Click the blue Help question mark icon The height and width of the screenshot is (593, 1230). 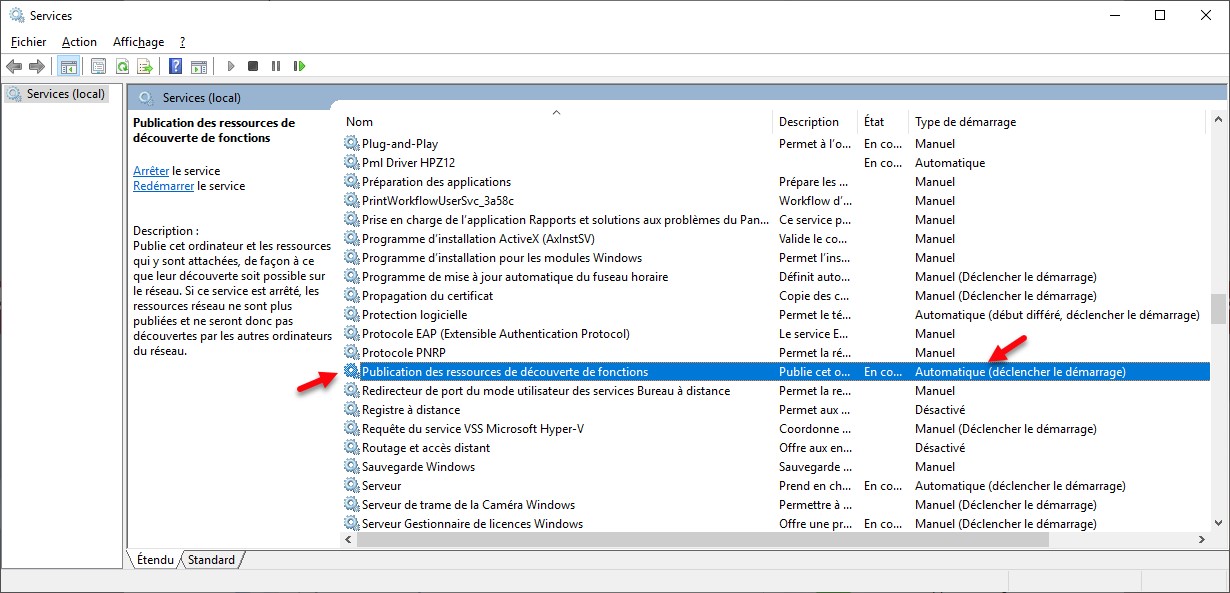175,67
